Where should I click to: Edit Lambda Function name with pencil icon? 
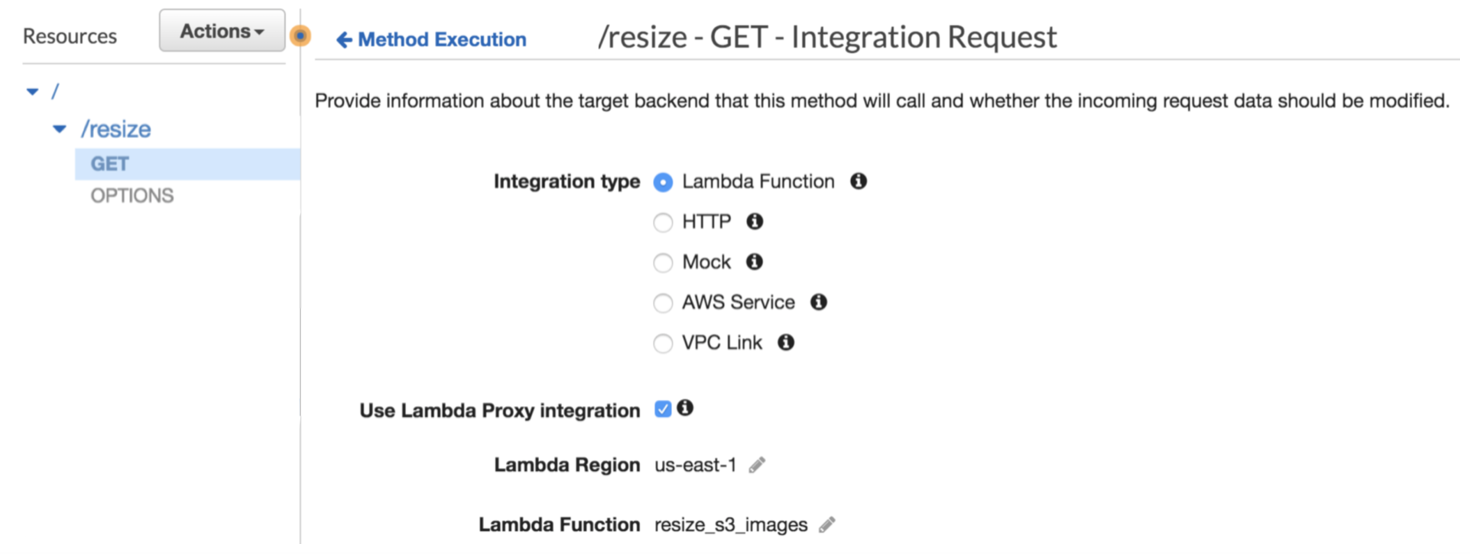click(826, 525)
